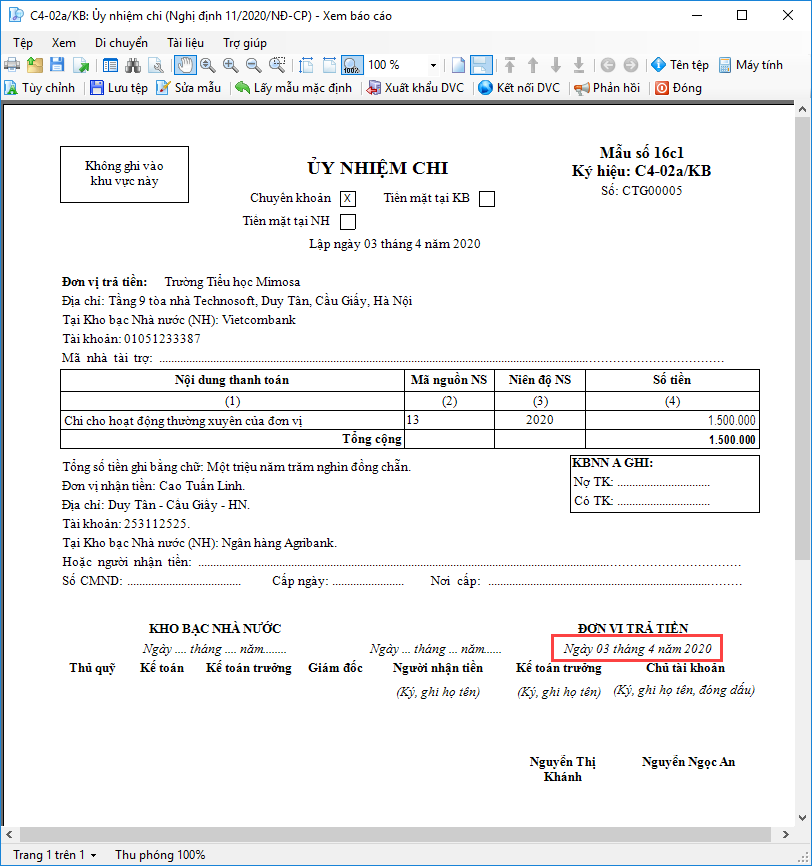
Task: Click the Trường Tiểu học Mimosa text
Action: click(x=233, y=282)
